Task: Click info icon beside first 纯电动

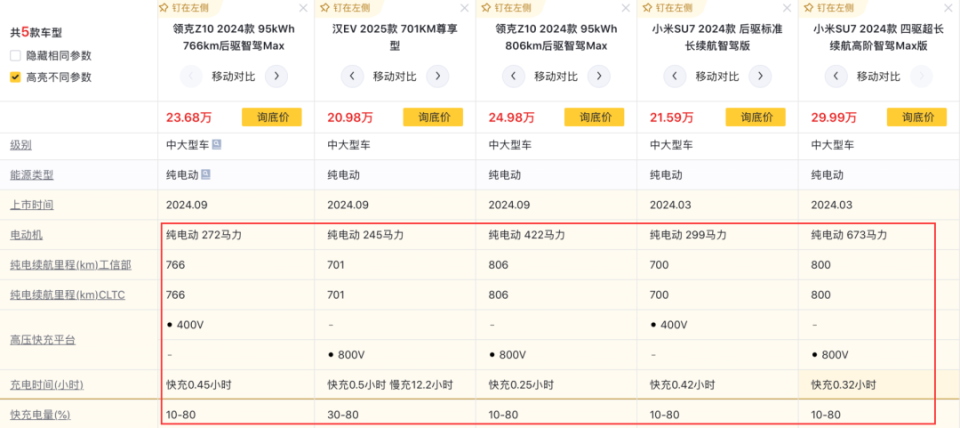Action: coord(206,174)
